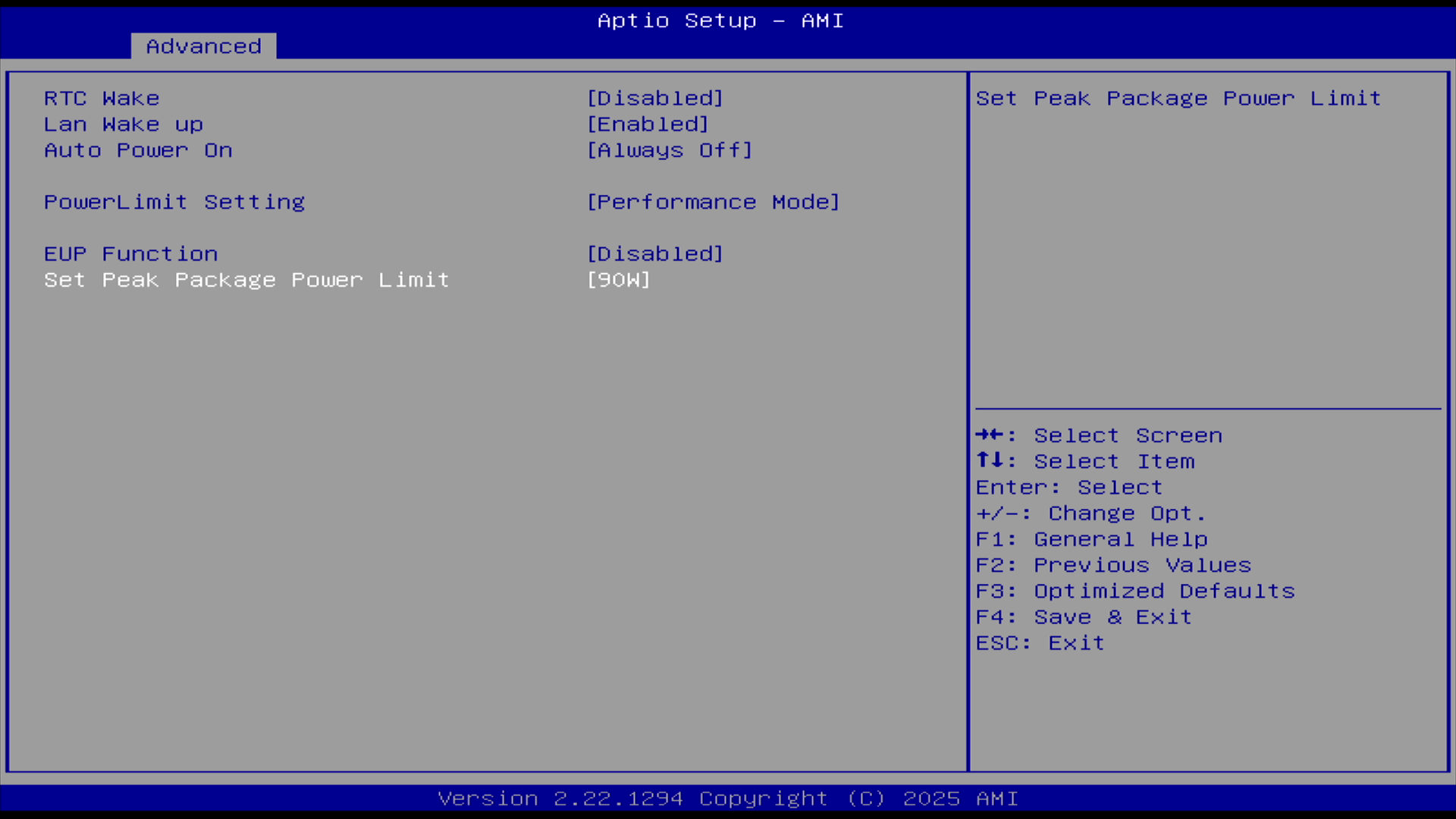The image size is (1456, 819).
Task: Click up-down arrows Select Item hint
Action: tap(1084, 461)
